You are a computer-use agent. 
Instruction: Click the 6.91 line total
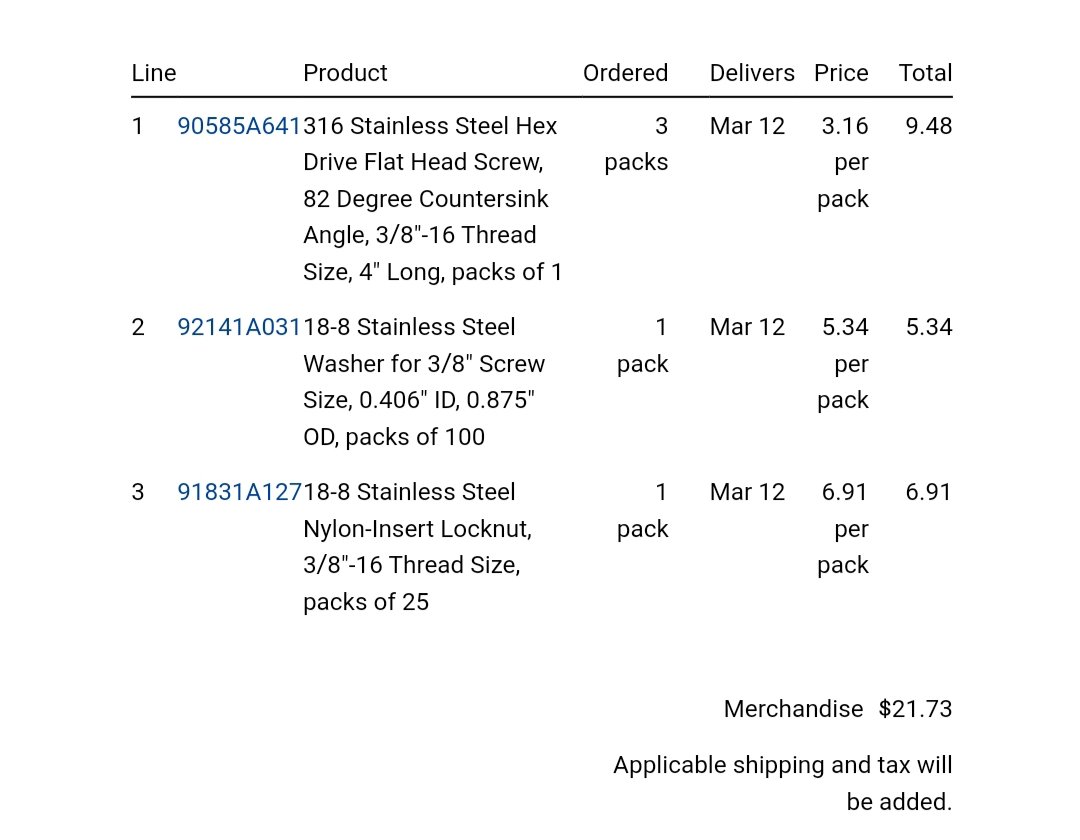[928, 492]
